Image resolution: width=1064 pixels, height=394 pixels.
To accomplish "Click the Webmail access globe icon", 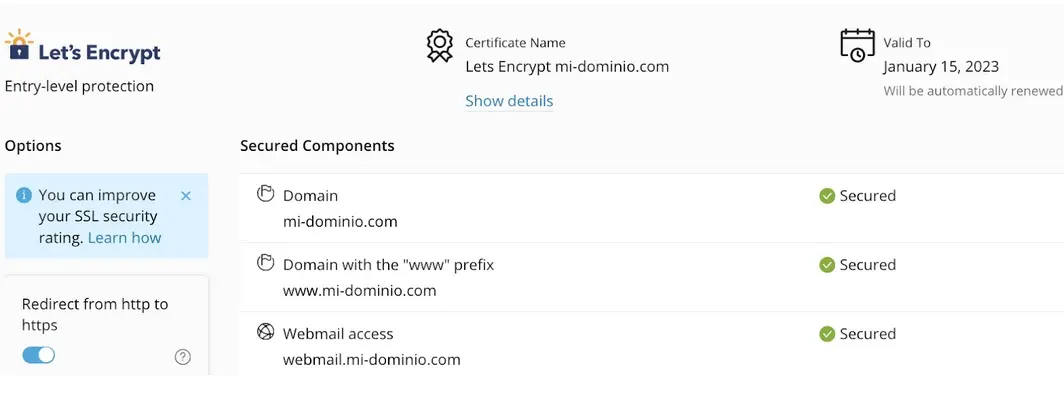I will click(x=265, y=332).
